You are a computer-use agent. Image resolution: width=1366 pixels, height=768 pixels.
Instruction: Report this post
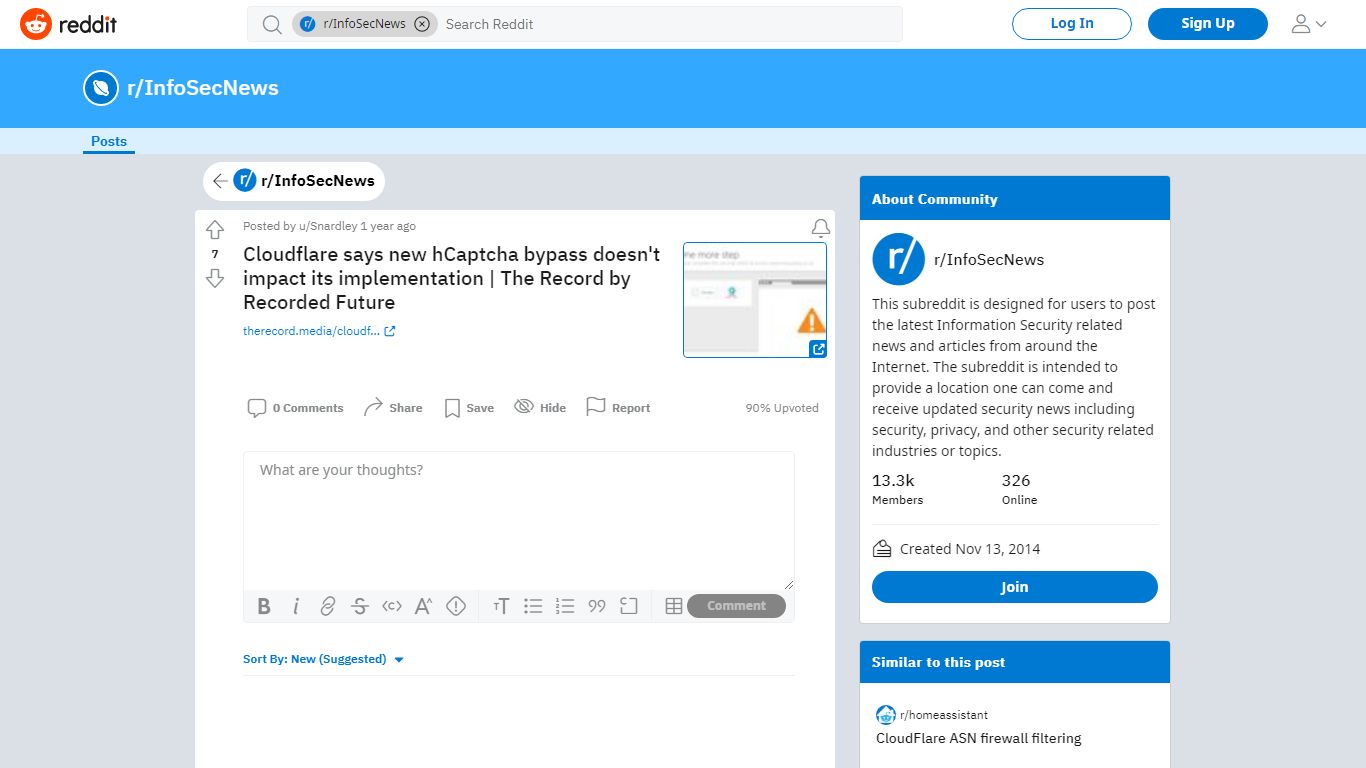click(618, 408)
